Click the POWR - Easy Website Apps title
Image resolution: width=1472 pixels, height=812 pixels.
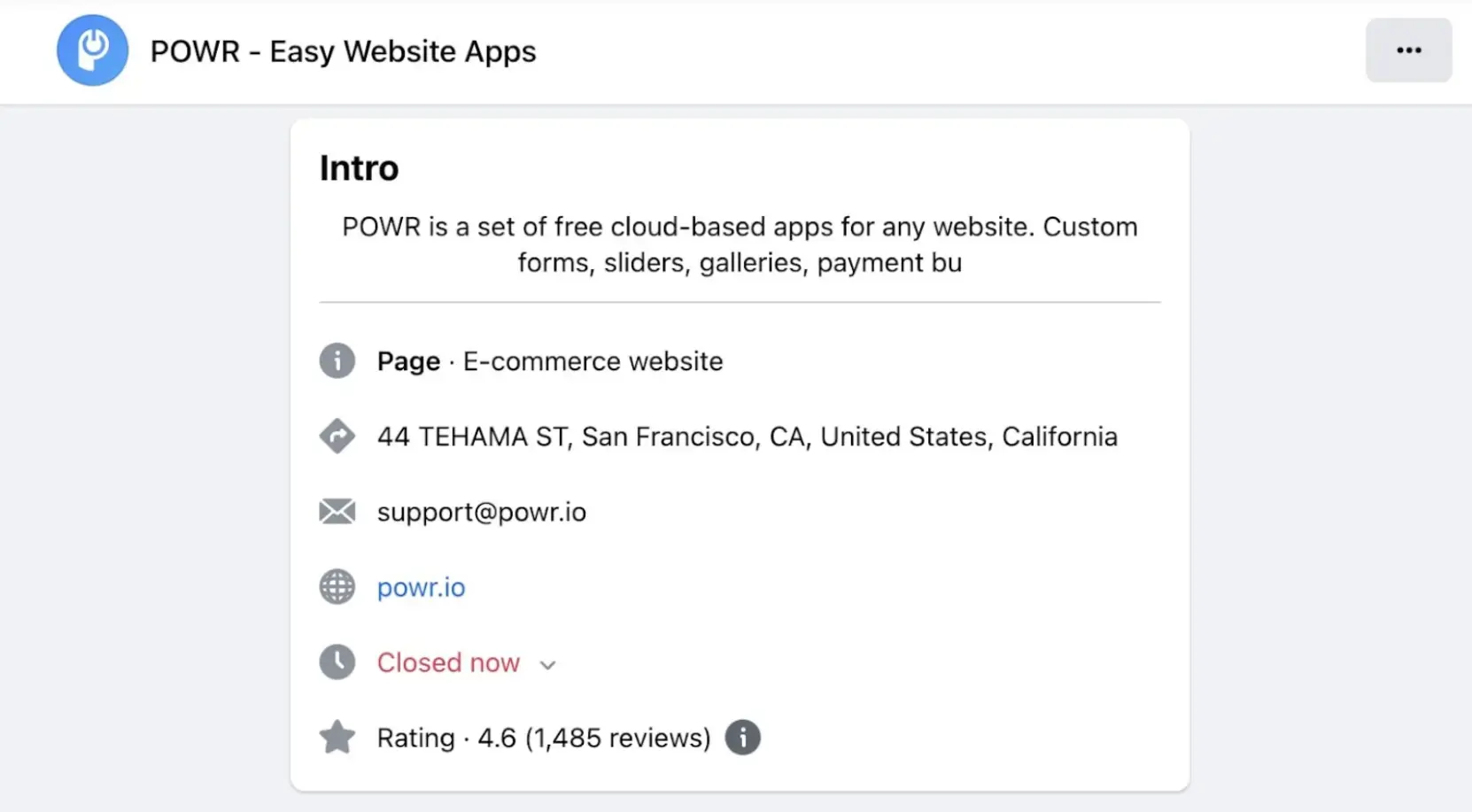[x=343, y=51]
